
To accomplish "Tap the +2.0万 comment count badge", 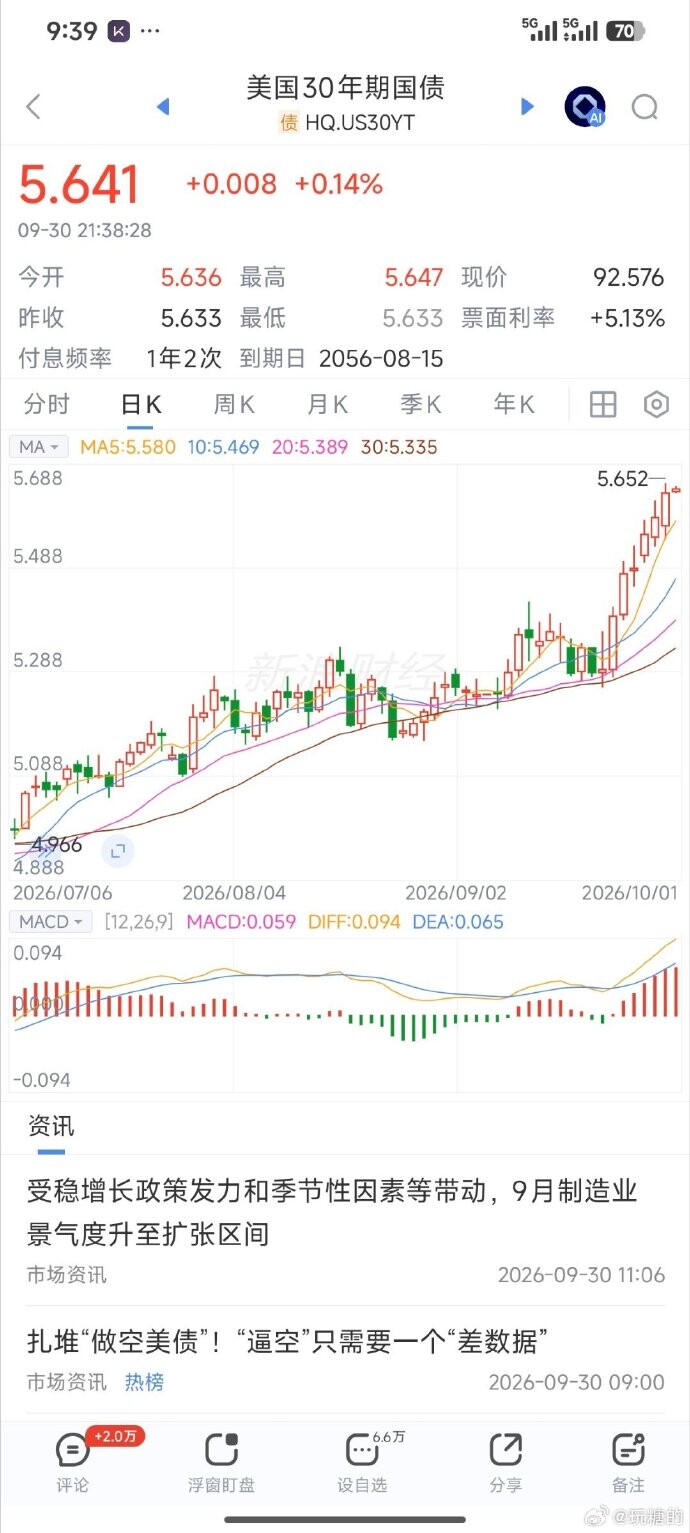I will click(115, 1436).
